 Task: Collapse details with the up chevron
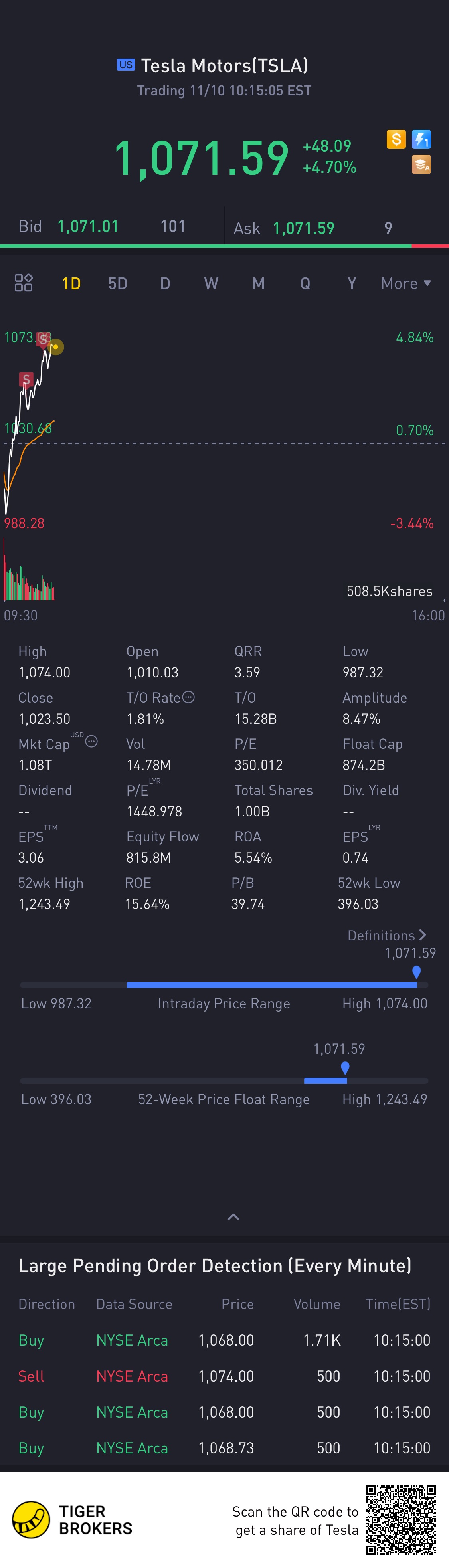click(233, 1217)
